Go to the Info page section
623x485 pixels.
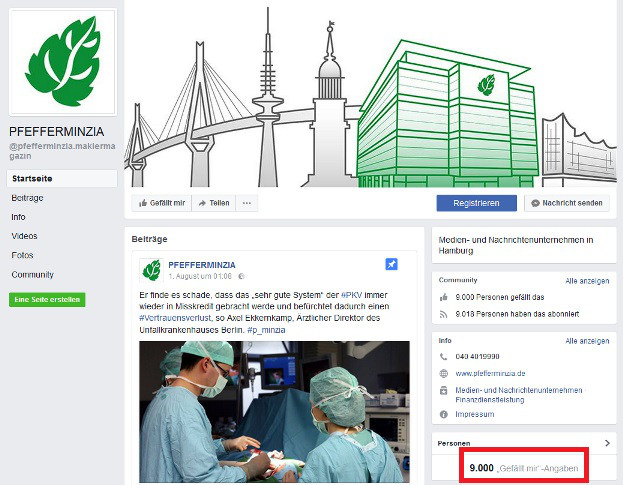18,217
